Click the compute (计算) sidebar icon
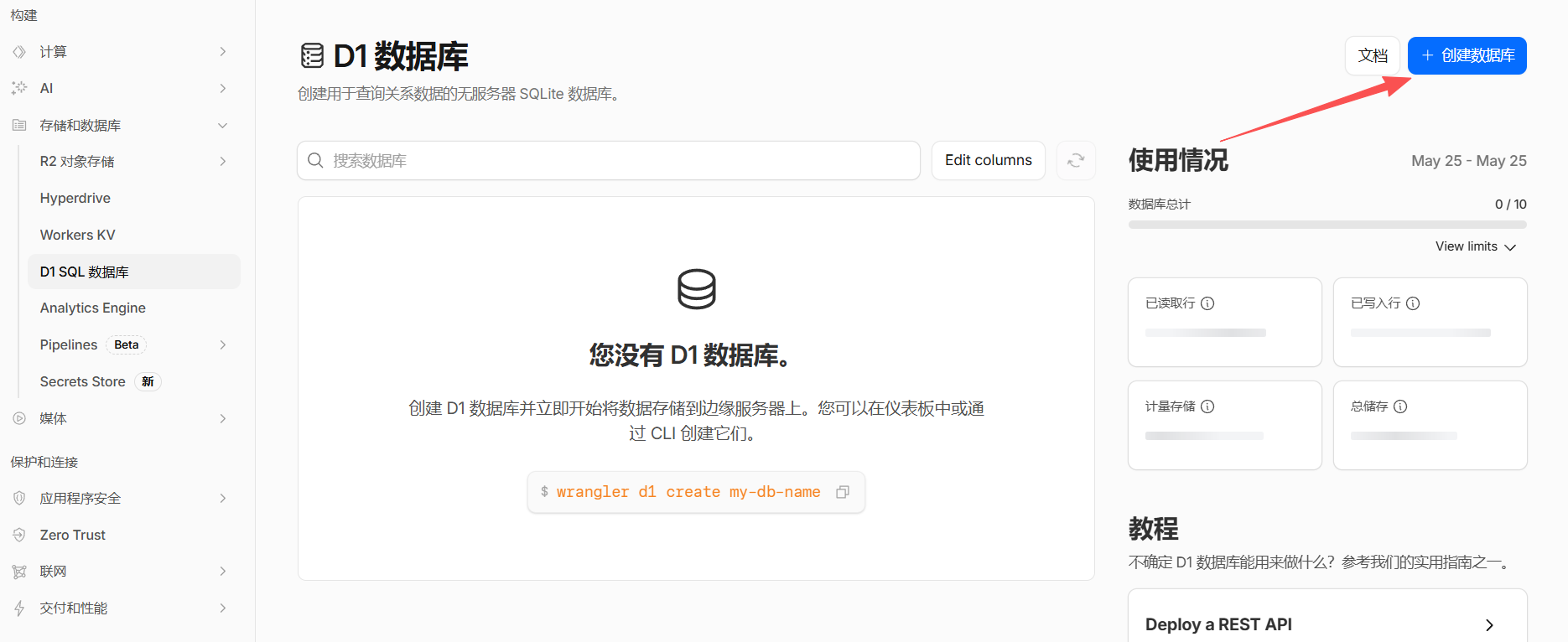 point(19,52)
